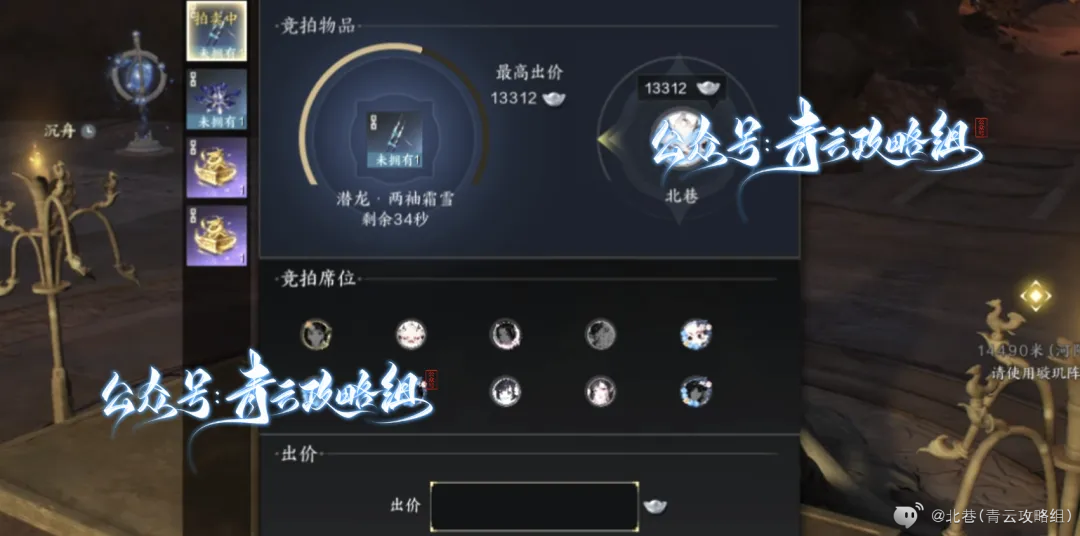Image resolution: width=1080 pixels, height=536 pixels.
Task: Focus the 出价 bid input field
Action: (534, 506)
